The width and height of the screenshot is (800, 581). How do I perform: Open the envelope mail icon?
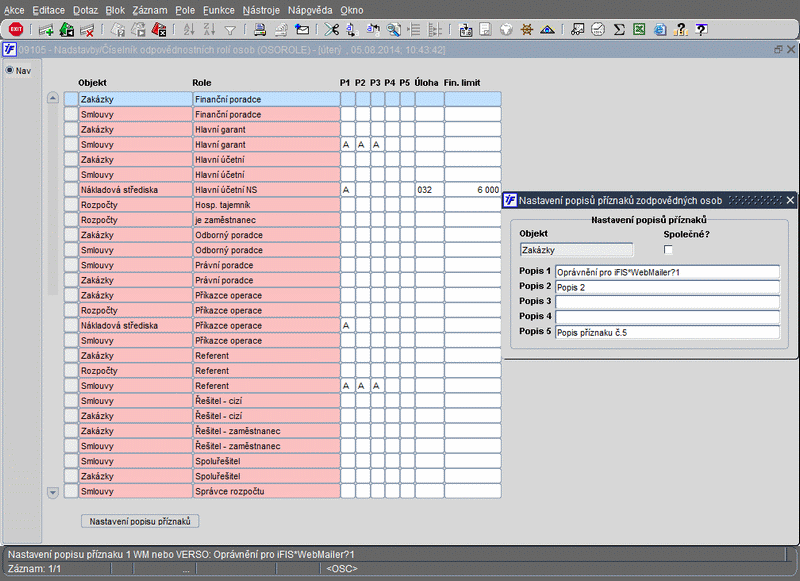(302, 30)
